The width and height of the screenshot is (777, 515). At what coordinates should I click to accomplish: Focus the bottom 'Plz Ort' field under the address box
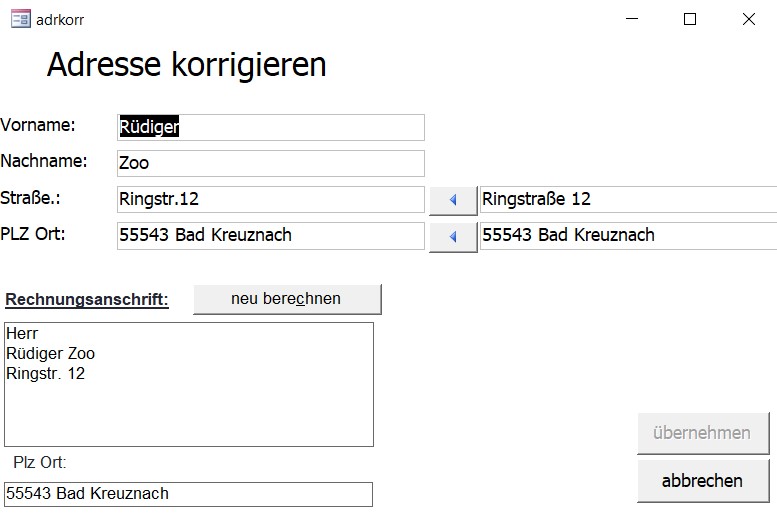(x=188, y=494)
